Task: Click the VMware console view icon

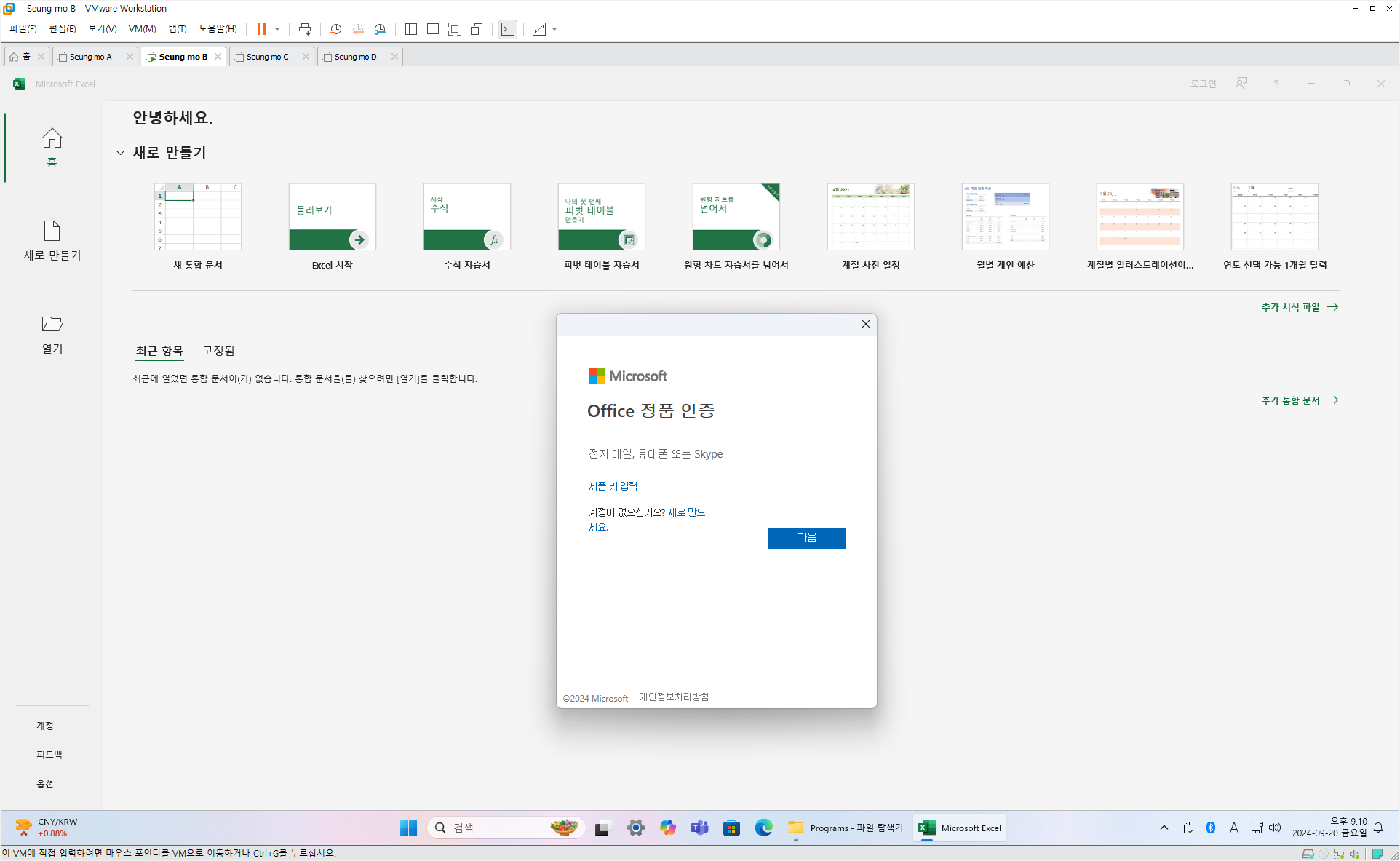Action: click(508, 29)
